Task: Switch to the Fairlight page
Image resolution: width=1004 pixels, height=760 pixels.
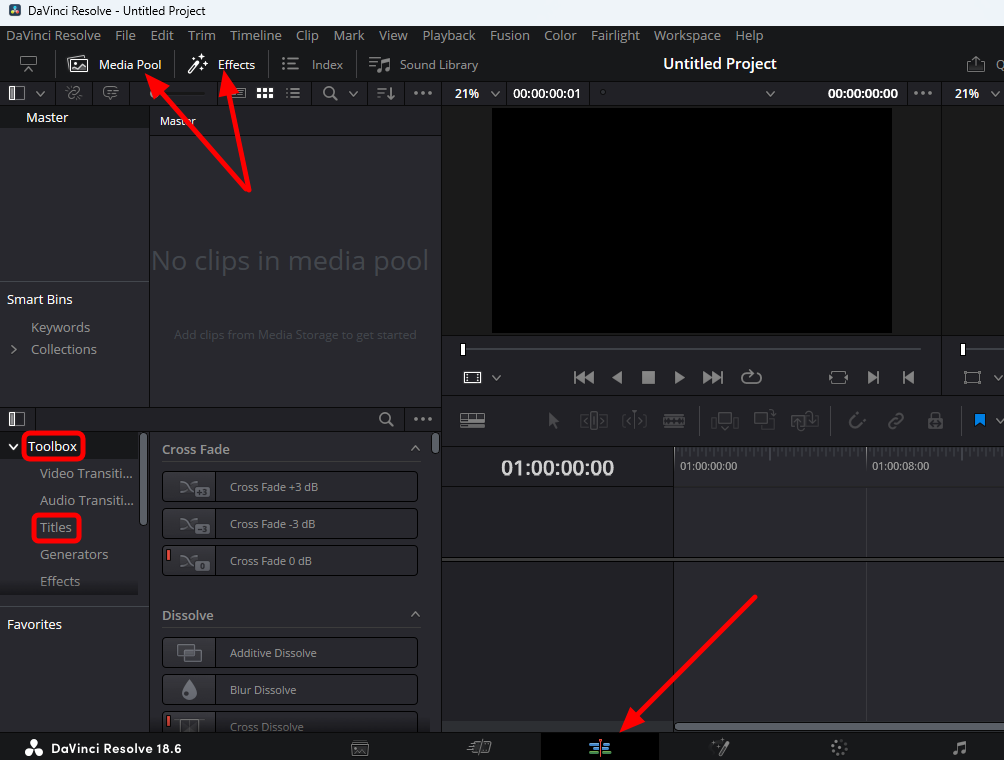Action: coord(959,747)
